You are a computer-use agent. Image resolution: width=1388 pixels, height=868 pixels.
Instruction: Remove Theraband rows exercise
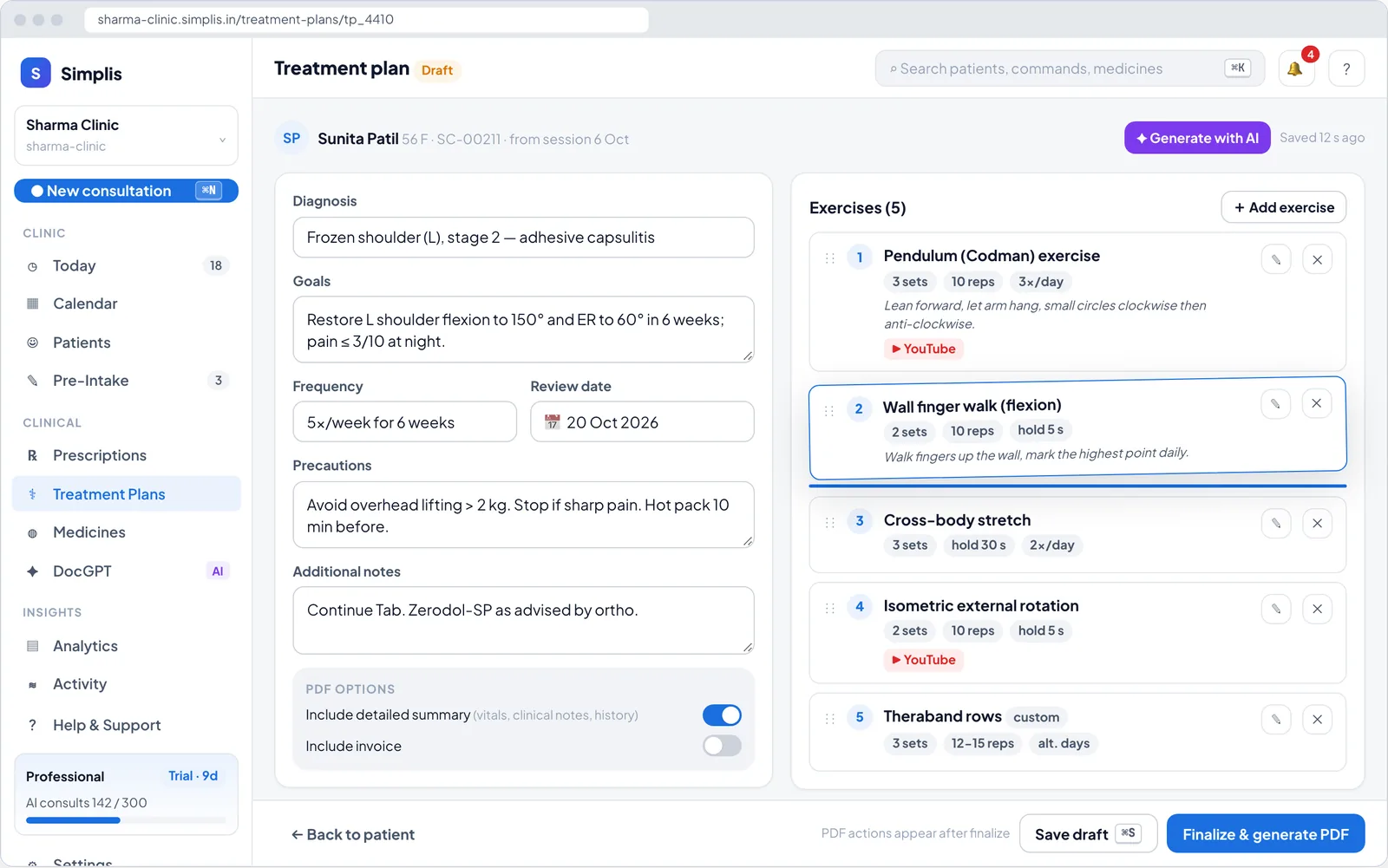[1317, 719]
